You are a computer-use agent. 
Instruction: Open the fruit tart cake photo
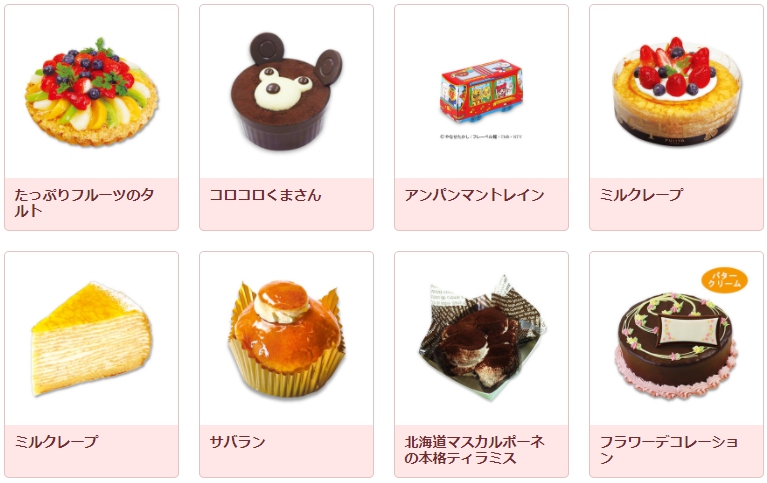coord(91,92)
